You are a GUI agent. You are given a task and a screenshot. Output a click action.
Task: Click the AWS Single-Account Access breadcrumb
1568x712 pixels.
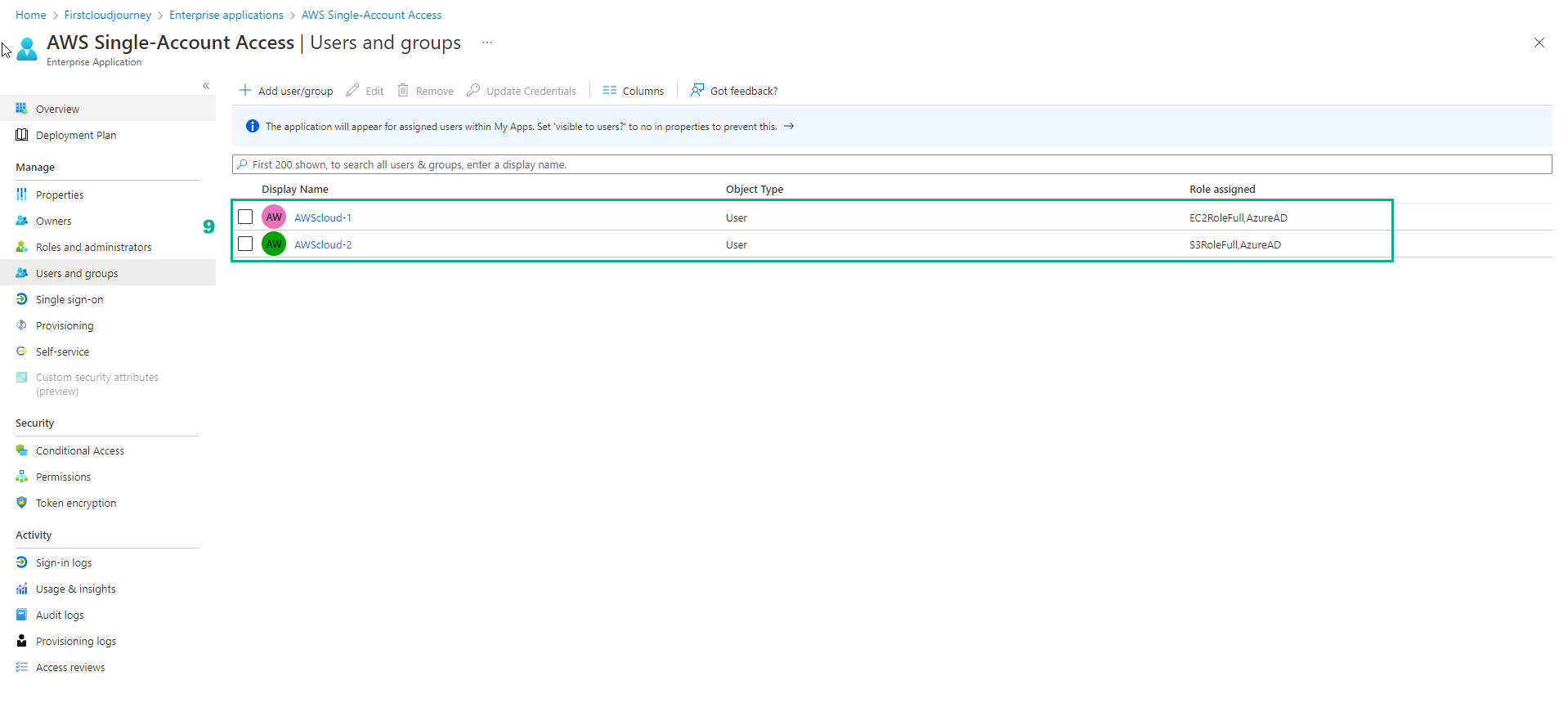(371, 15)
